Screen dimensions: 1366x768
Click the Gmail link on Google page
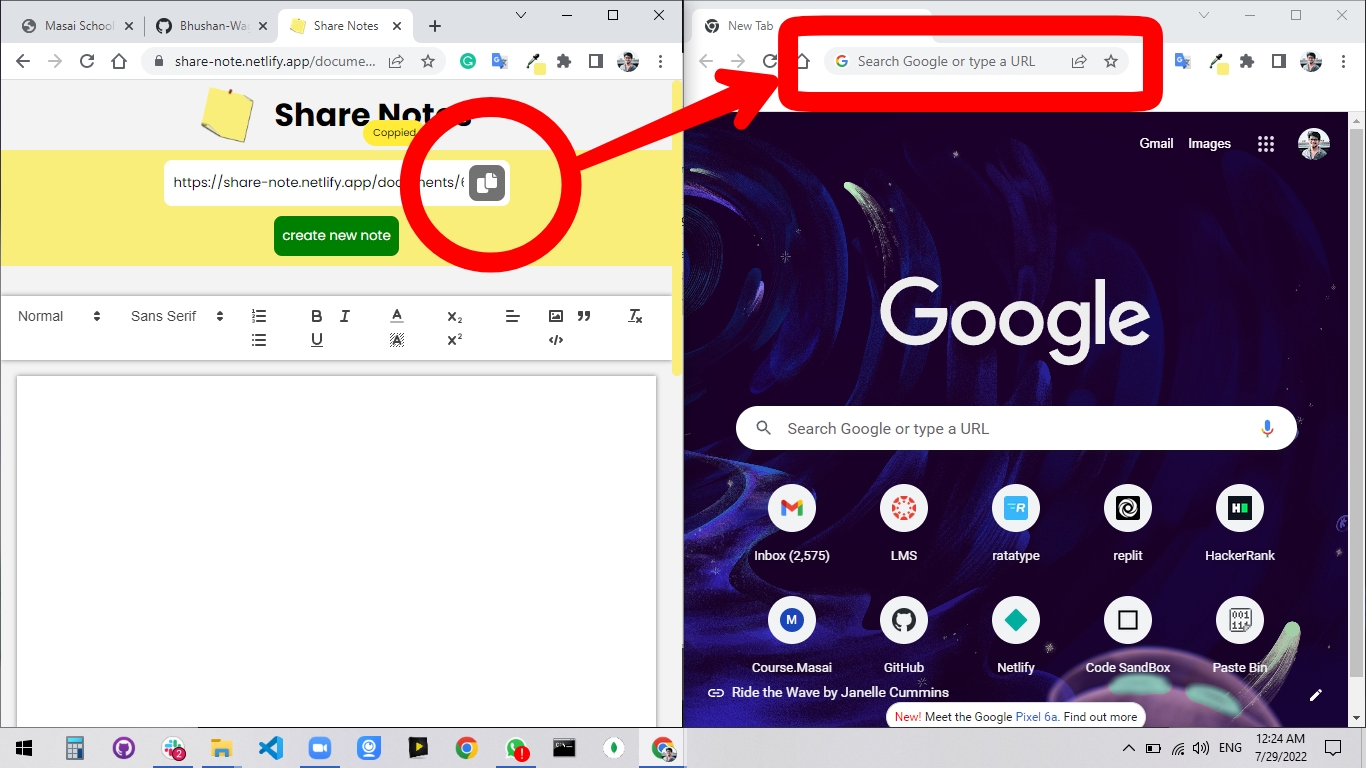(1156, 143)
